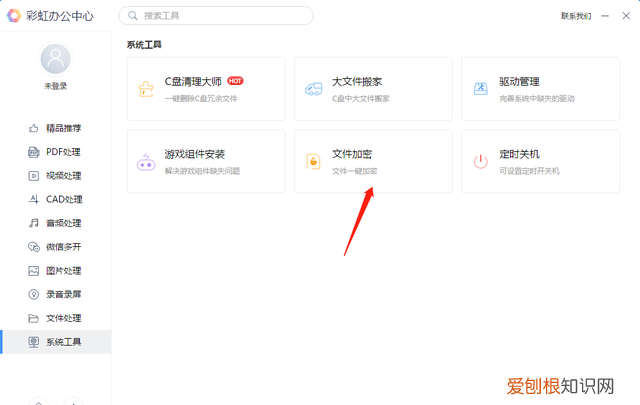This screenshot has height=405, width=640.
Task: Click the monitor icon beside 系统工具
Action: 33,342
